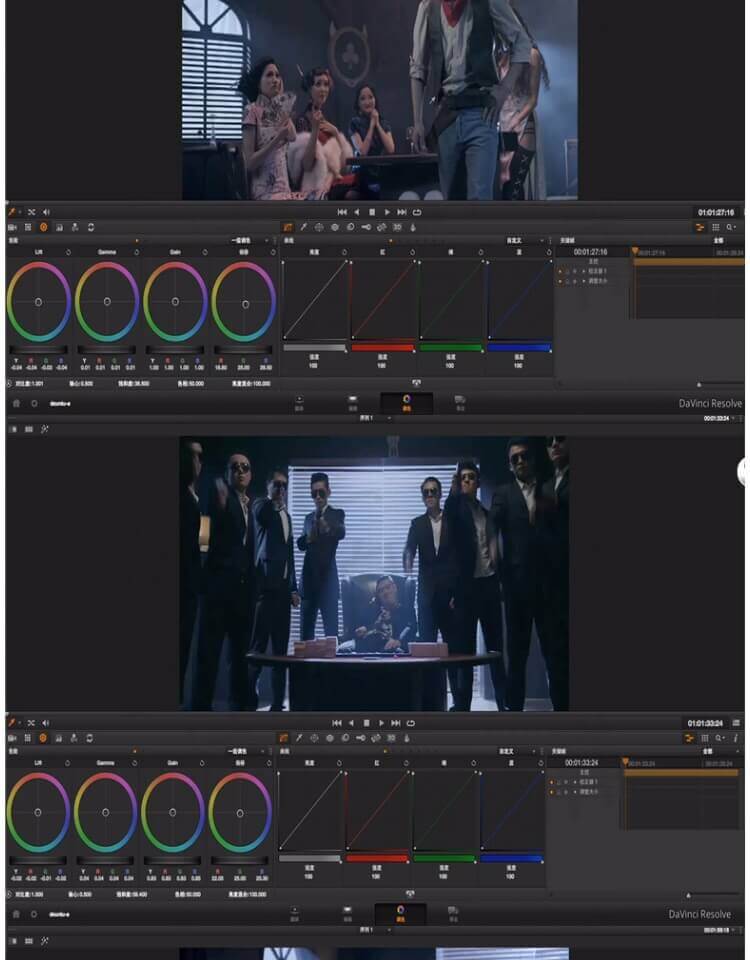Click the unmix crossed-arrows icon under the 01:01:27:16 viewer
750x960 pixels.
tap(31, 212)
